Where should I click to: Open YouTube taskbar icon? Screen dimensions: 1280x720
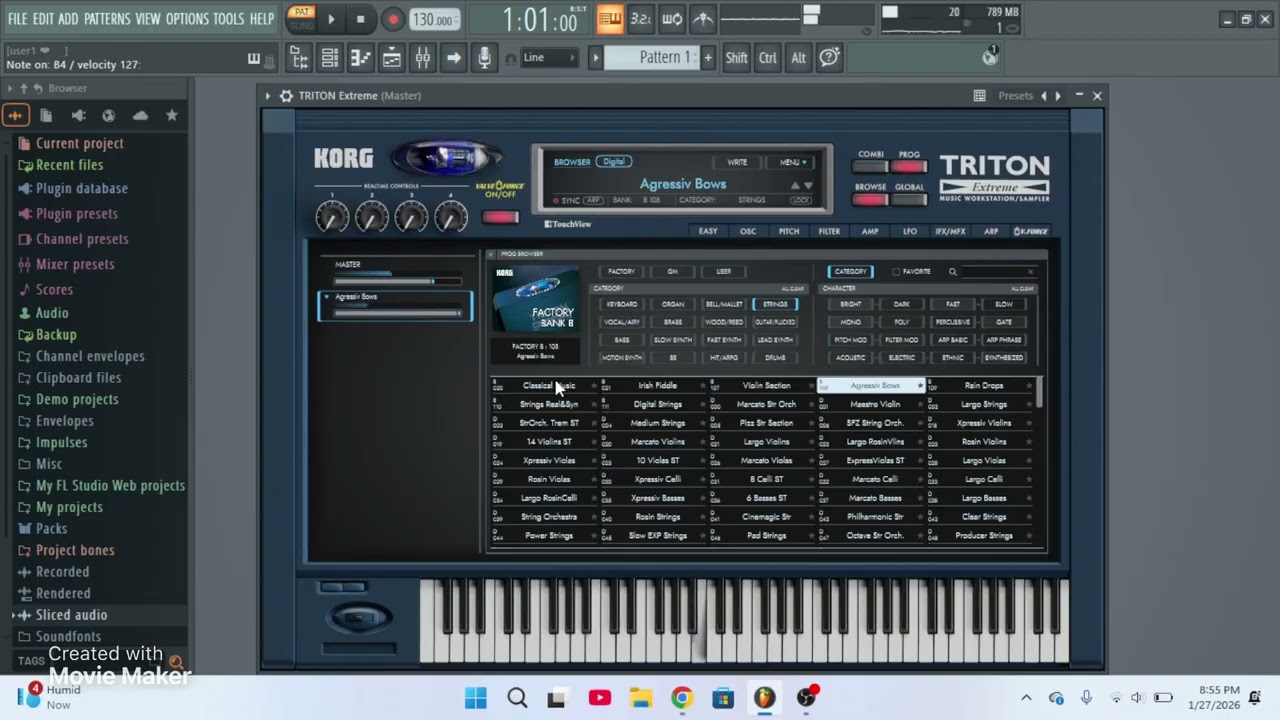599,698
